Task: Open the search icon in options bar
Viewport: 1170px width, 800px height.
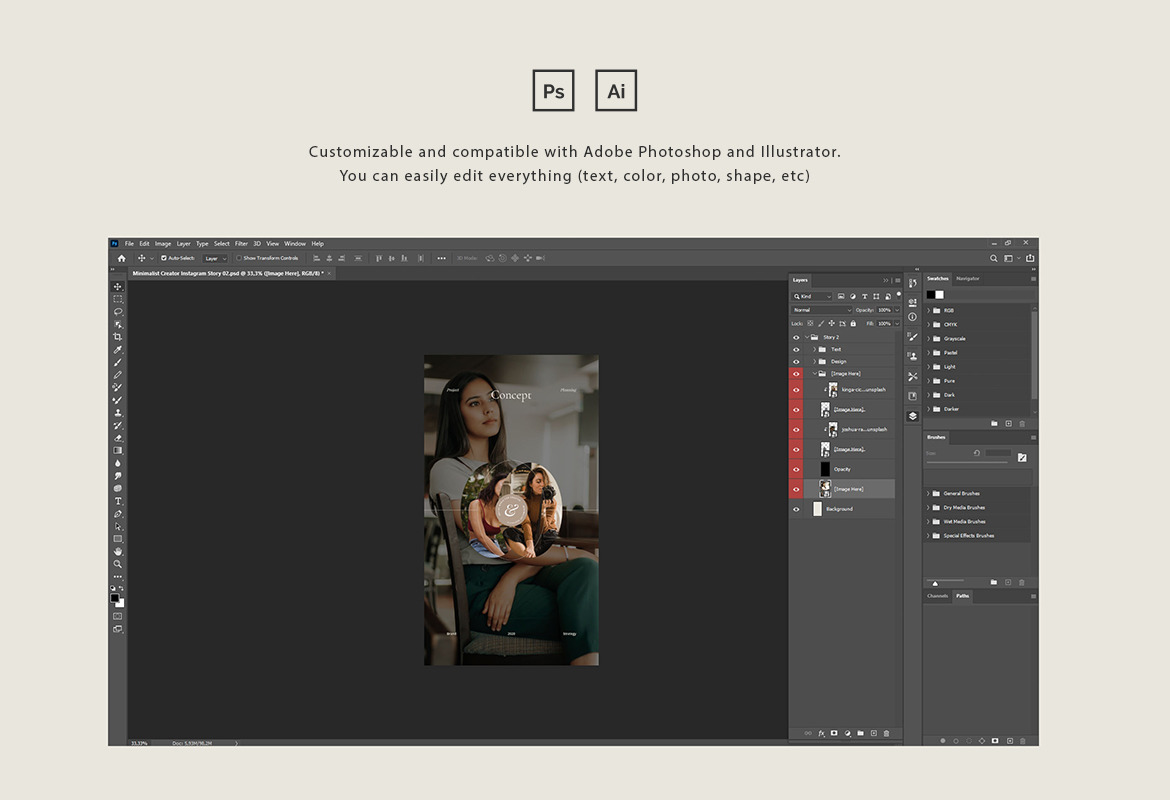Action: [x=993, y=258]
